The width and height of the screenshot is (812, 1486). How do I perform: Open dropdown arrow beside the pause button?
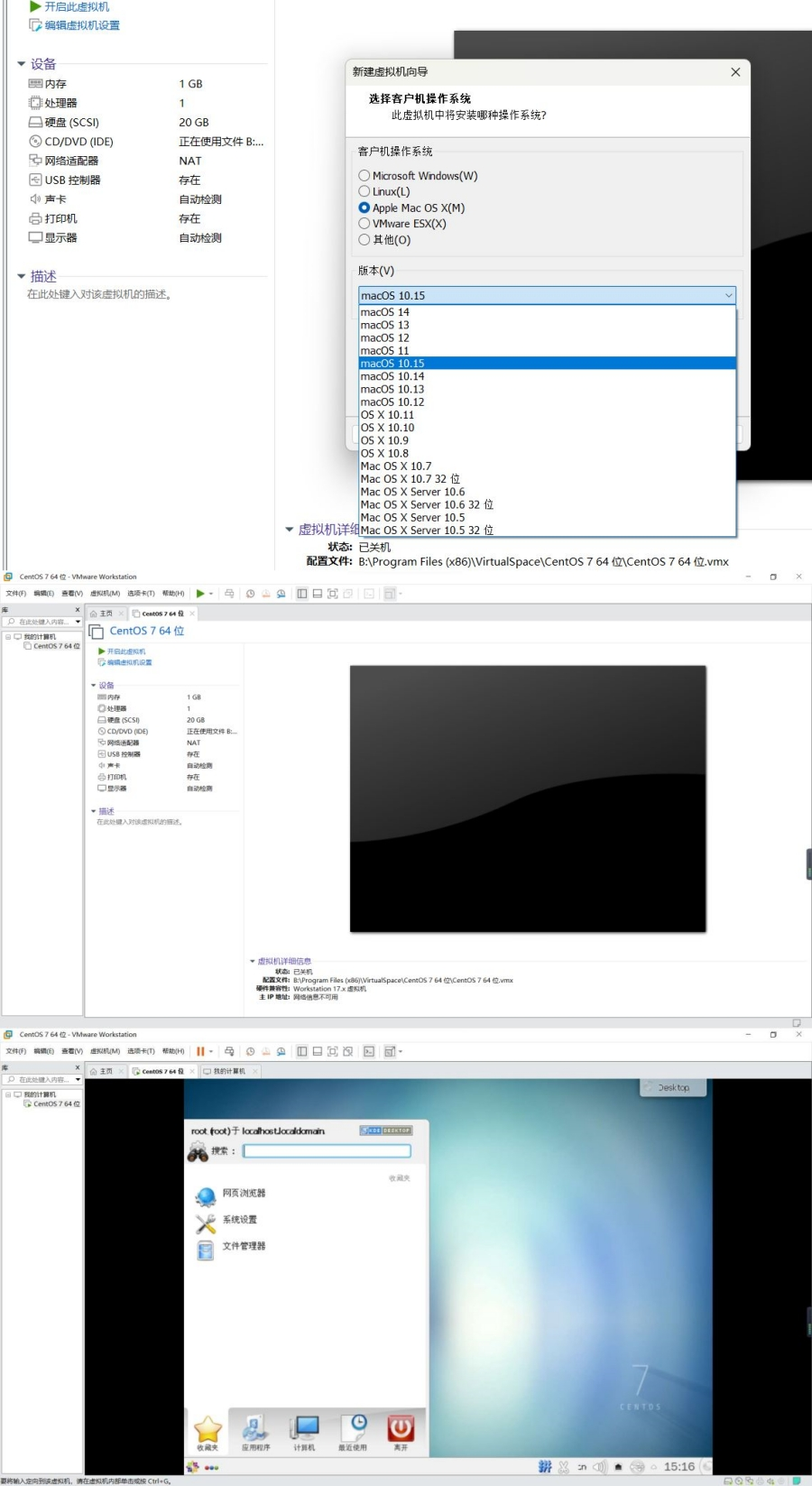[x=211, y=1051]
